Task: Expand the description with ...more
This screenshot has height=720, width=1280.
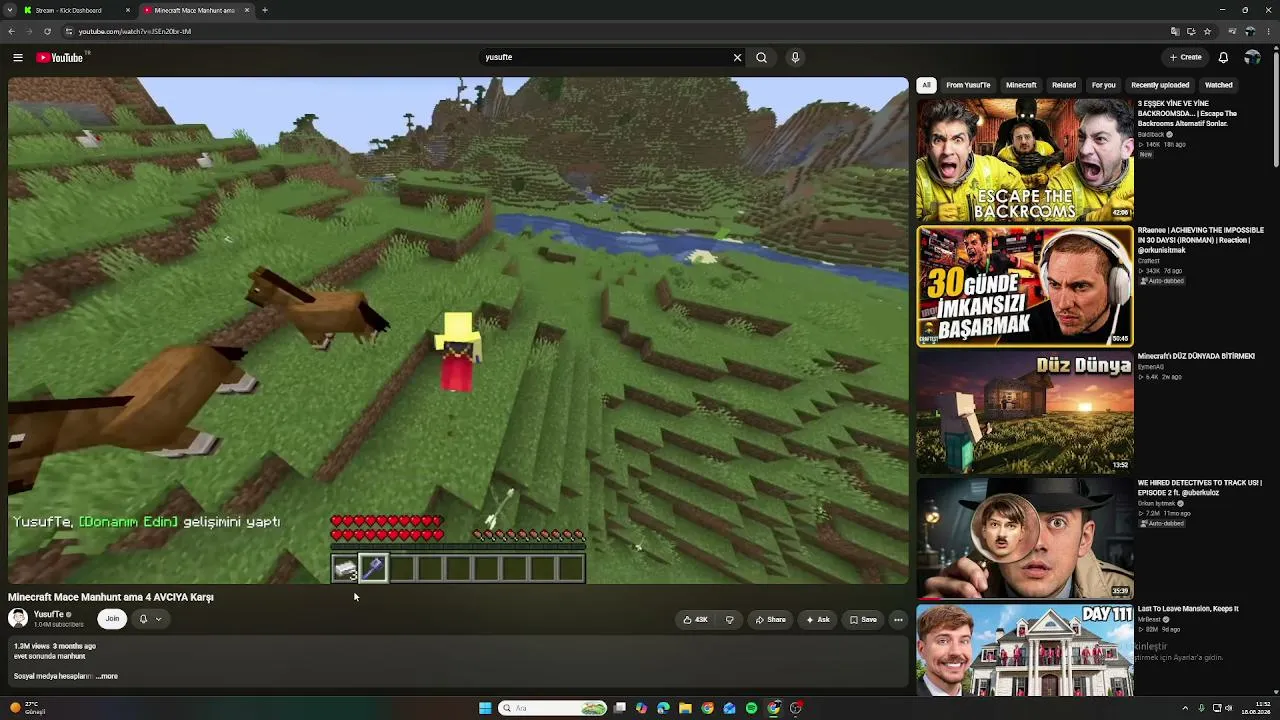Action: (x=106, y=677)
